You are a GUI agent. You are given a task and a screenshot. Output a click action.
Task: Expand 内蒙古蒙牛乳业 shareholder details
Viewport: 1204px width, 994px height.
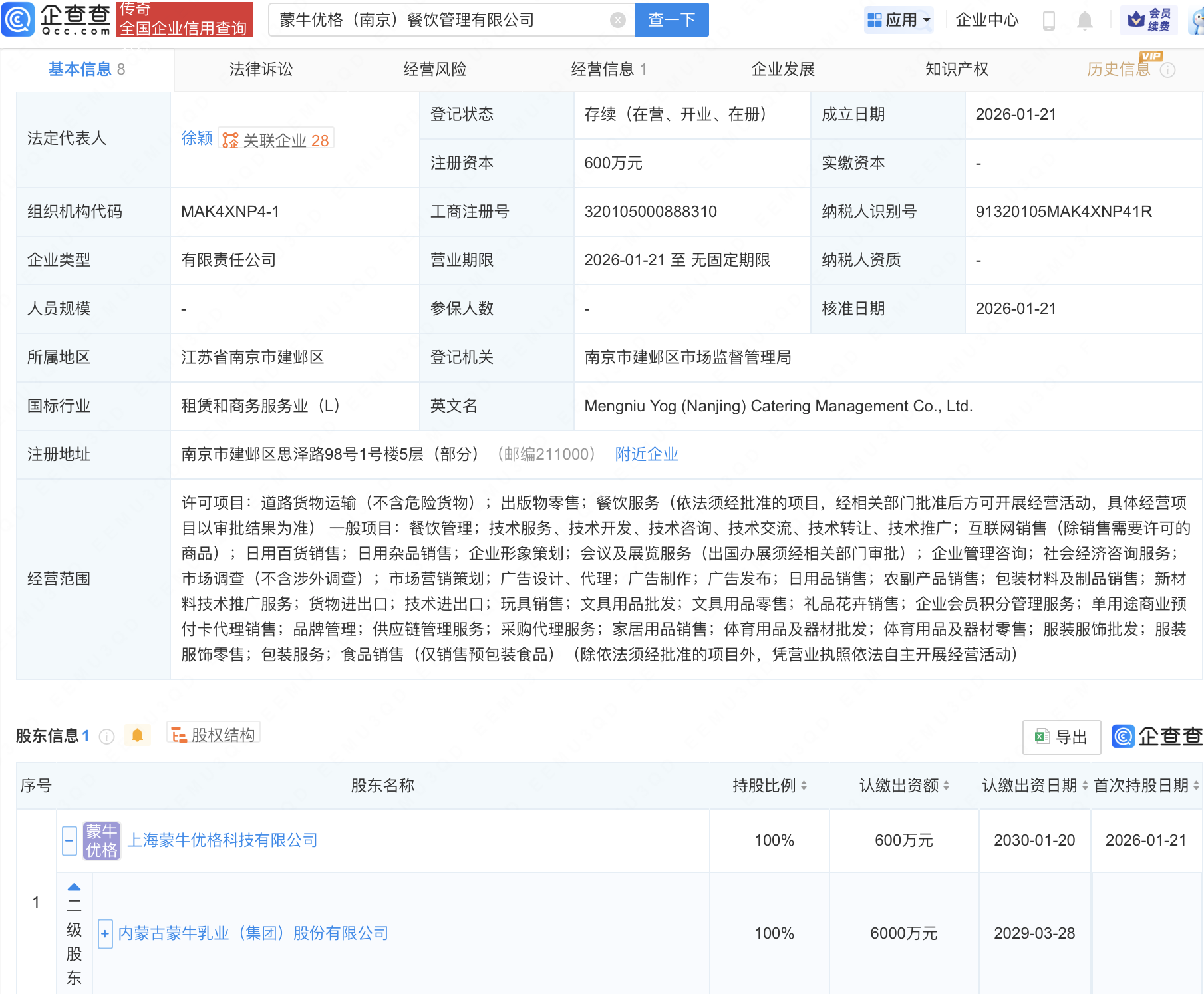(x=104, y=934)
